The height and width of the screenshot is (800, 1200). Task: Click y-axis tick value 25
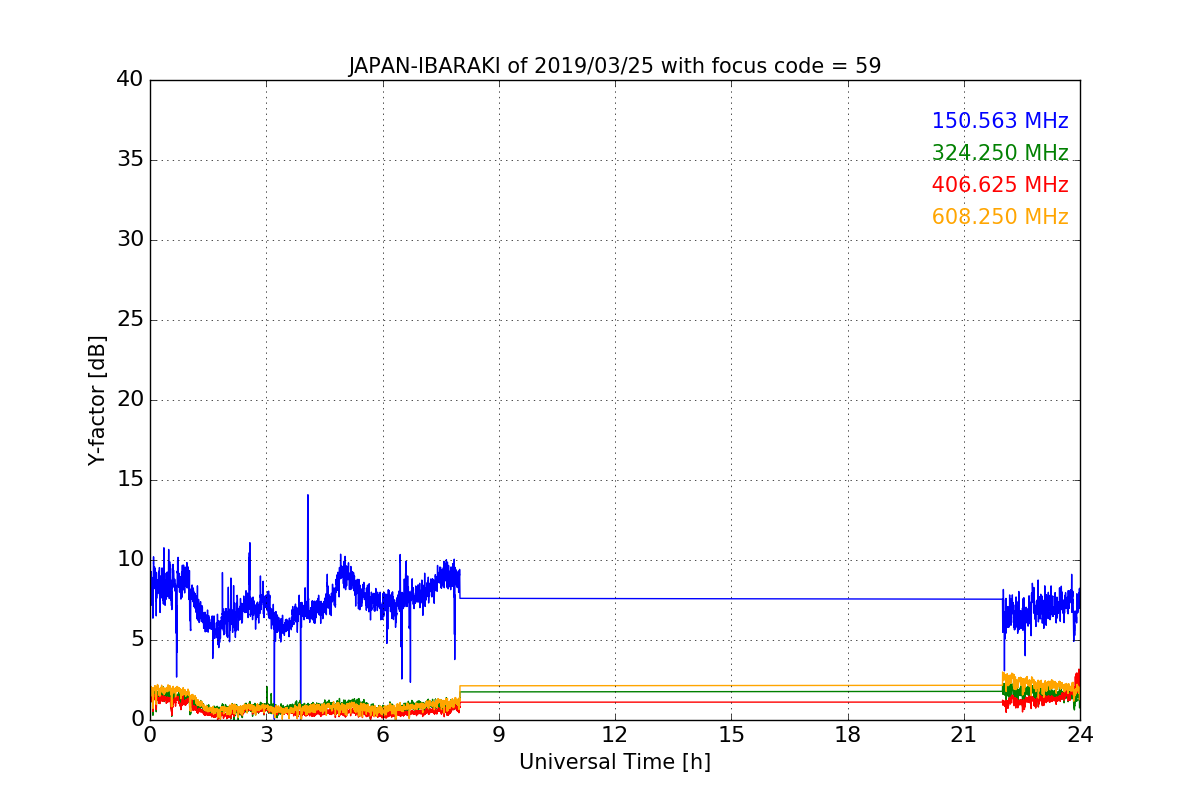pos(130,320)
